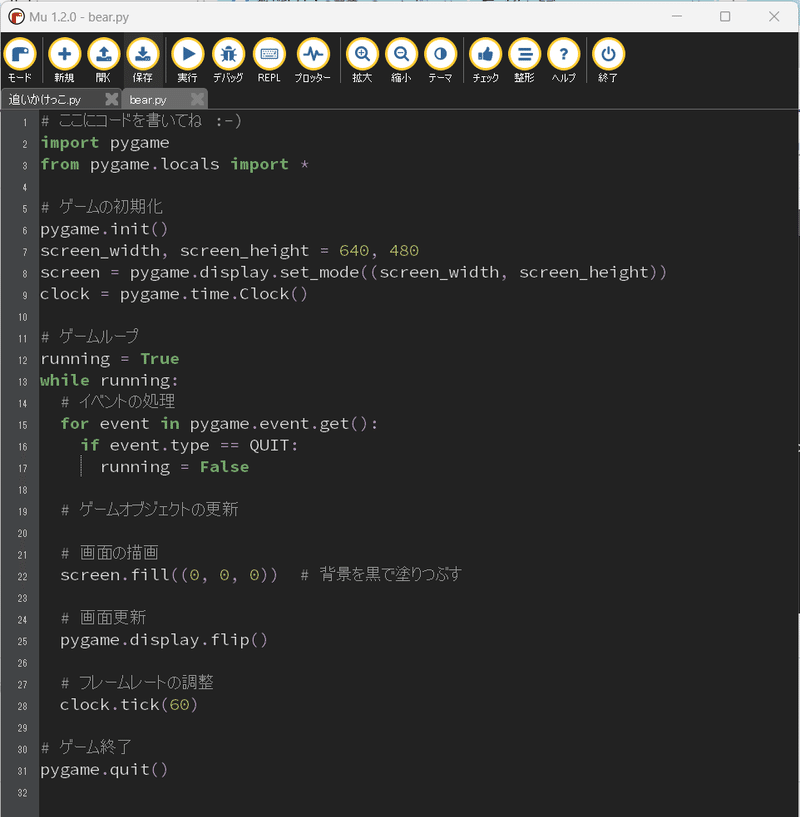Click comment 'ゲームの初期化'
Screen dimensions: 800x817
point(111,207)
